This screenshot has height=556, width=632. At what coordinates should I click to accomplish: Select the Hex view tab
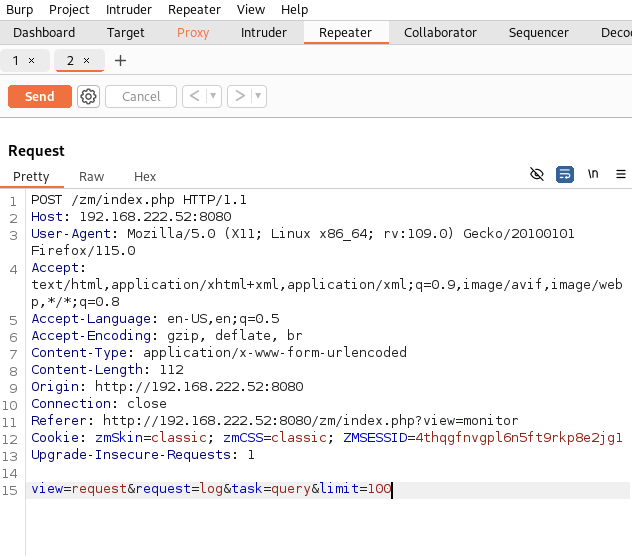145,177
